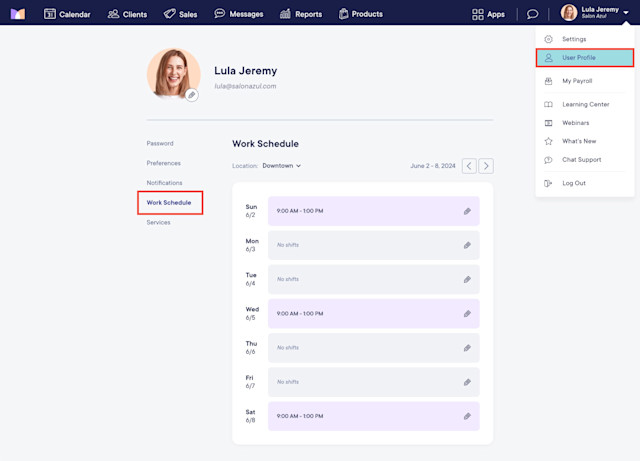Screen dimensions: 640x461
Task: Click the large Lula Jeremy profile photo
Action: click(173, 74)
